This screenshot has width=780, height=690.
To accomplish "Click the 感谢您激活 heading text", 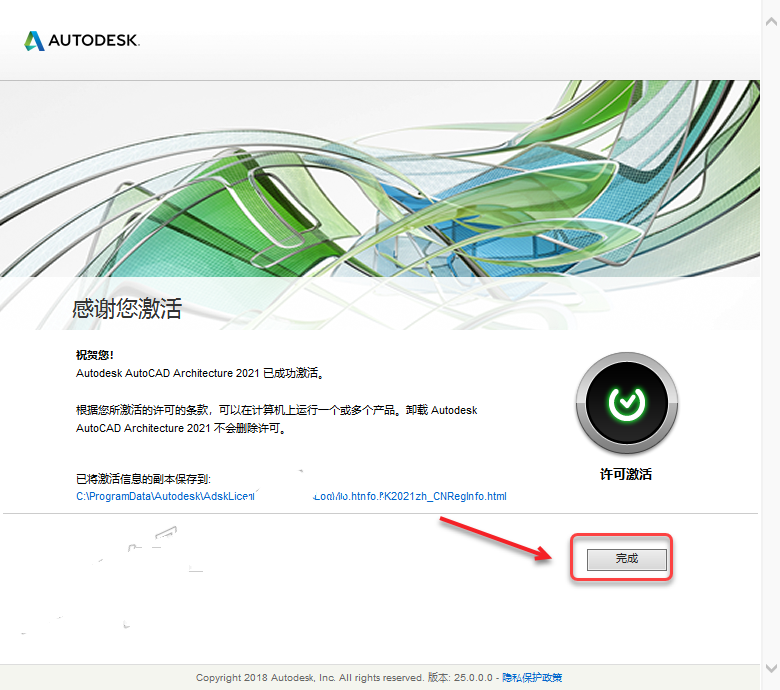I will [127, 308].
